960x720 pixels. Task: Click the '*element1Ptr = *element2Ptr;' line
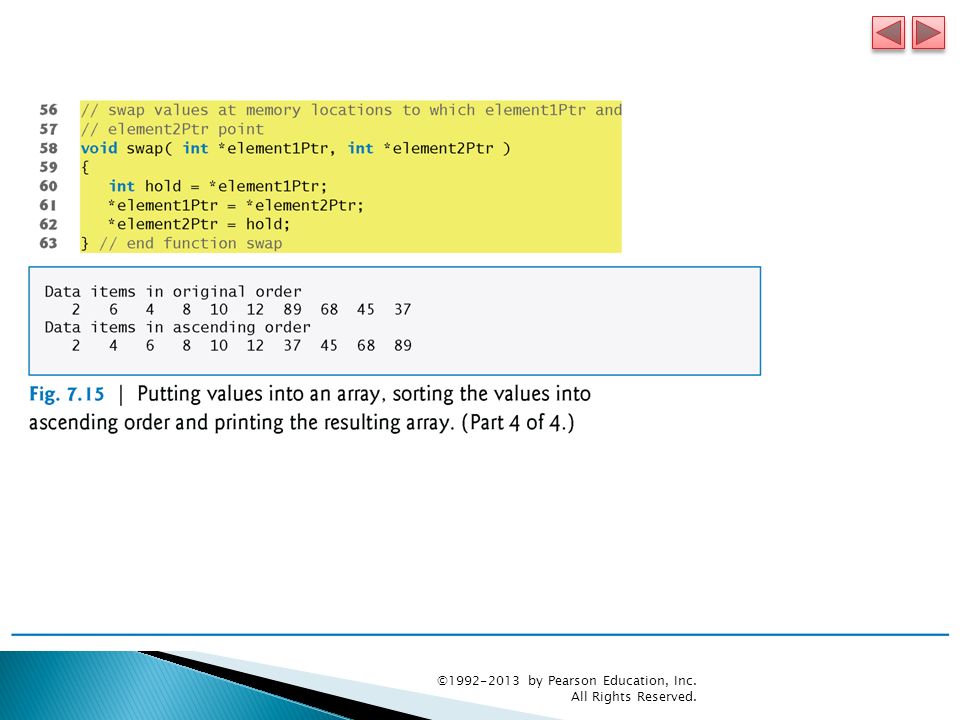pyautogui.click(x=236, y=205)
